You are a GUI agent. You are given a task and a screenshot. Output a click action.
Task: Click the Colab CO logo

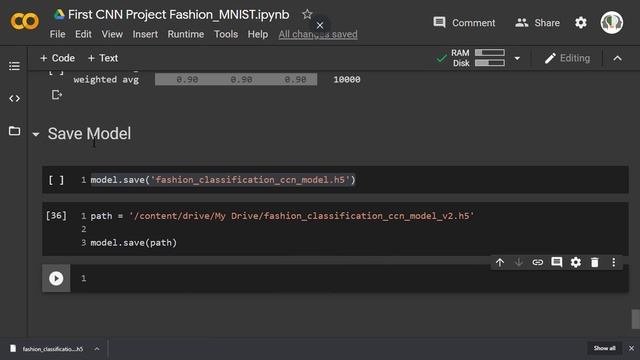pyautogui.click(x=24, y=21)
